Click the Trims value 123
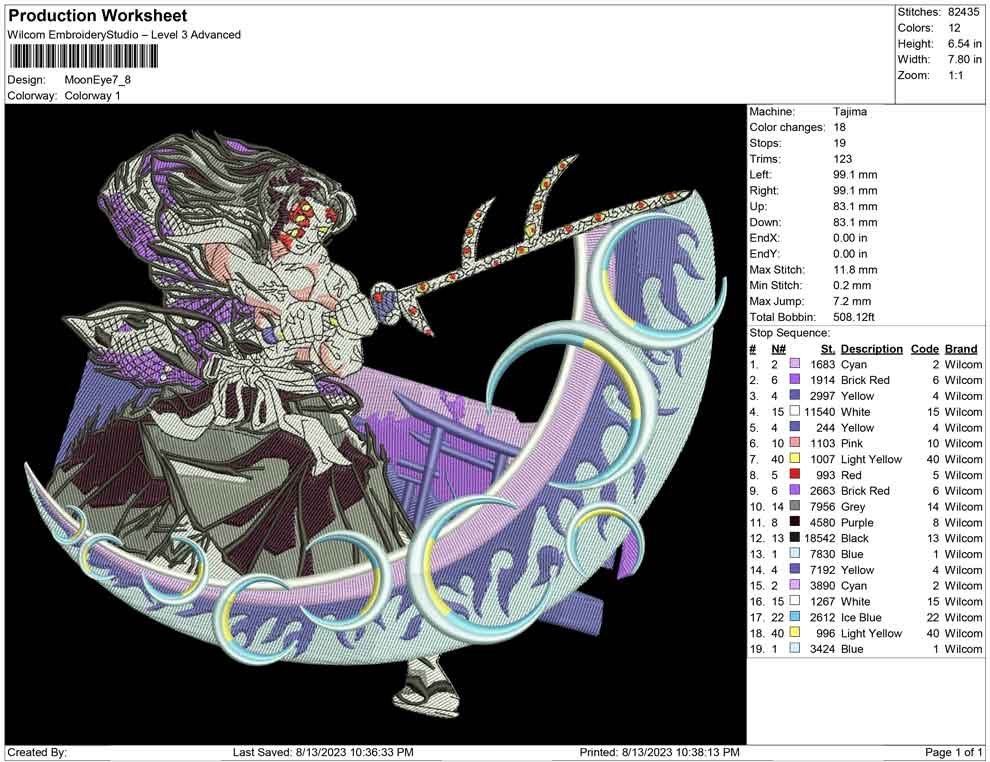 point(842,159)
